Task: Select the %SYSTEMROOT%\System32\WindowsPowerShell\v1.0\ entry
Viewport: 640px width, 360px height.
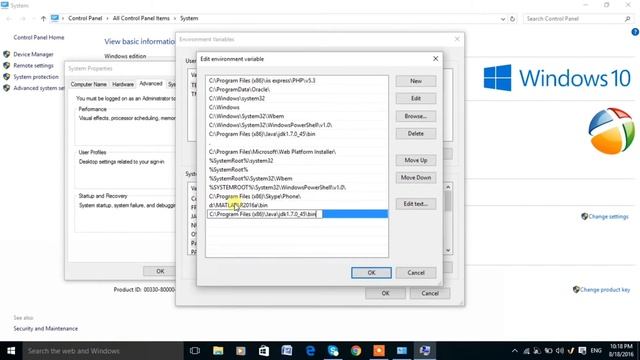Action: 297,187
